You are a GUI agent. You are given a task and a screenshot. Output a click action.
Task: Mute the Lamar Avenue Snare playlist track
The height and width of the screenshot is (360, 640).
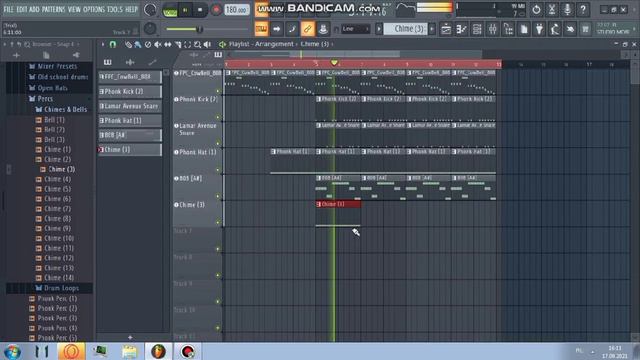218,144
